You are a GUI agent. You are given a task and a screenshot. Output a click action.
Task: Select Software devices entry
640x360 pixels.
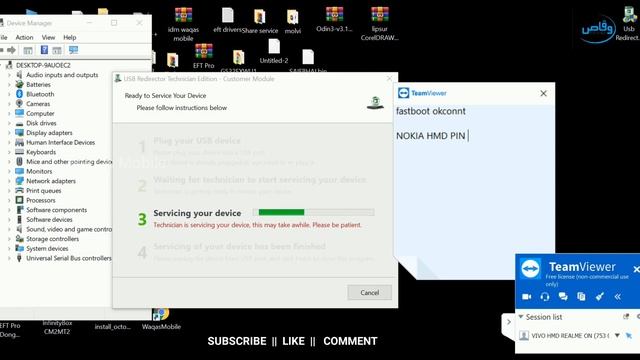[x=49, y=220]
